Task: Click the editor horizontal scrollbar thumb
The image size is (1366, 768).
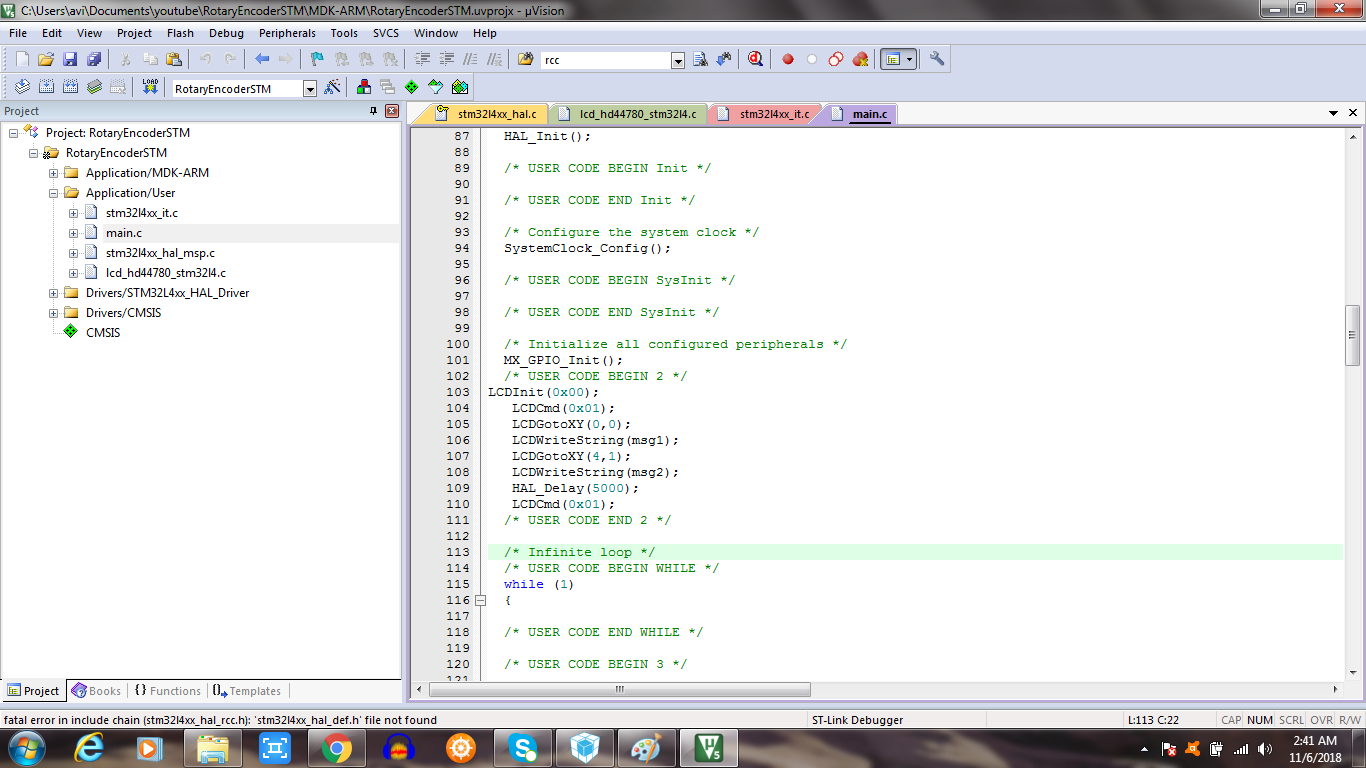Action: pyautogui.click(x=620, y=690)
